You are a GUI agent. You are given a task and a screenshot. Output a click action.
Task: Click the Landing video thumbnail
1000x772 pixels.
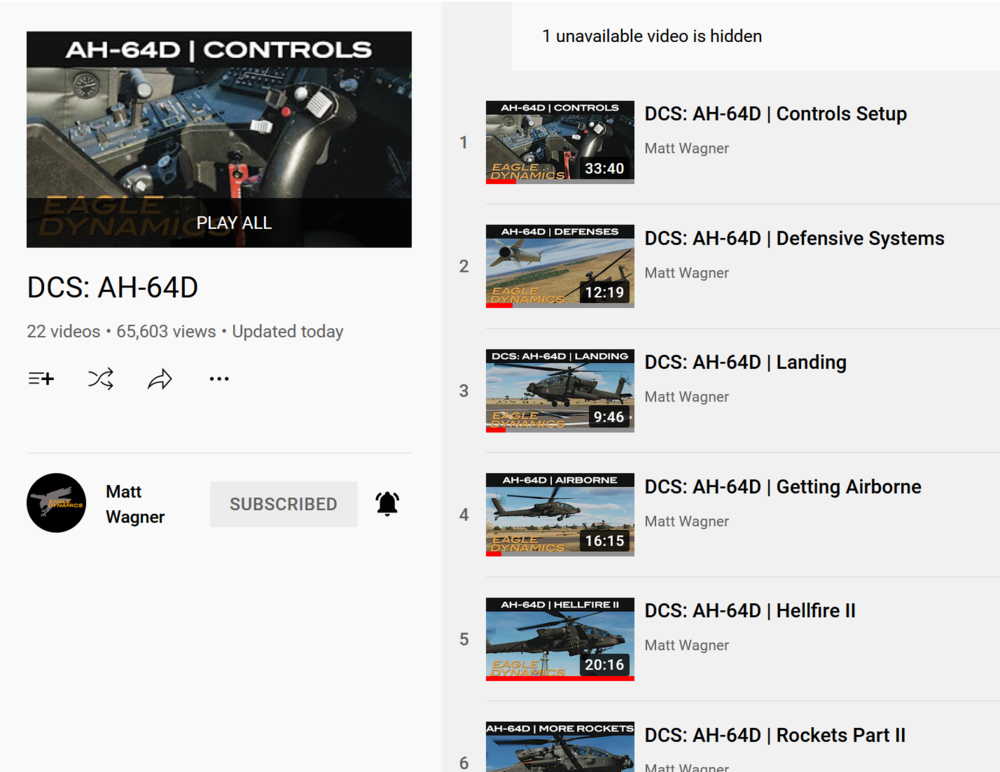560,390
